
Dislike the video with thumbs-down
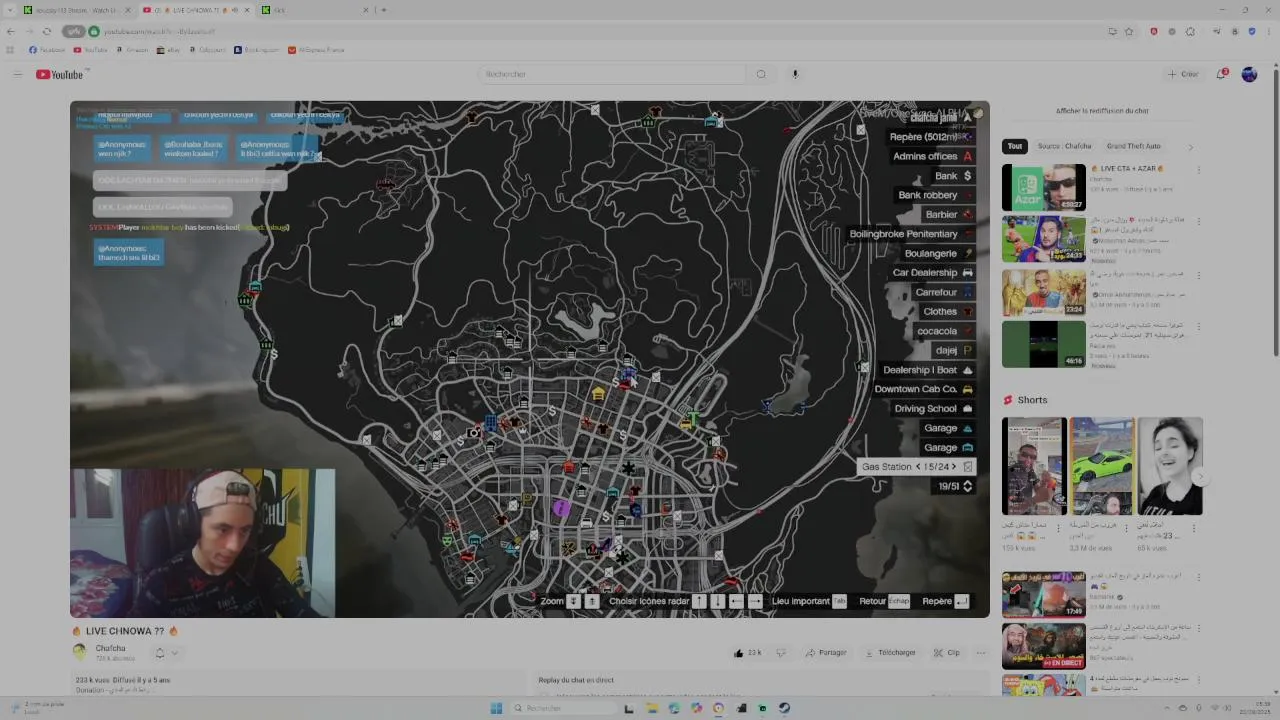[781, 653]
